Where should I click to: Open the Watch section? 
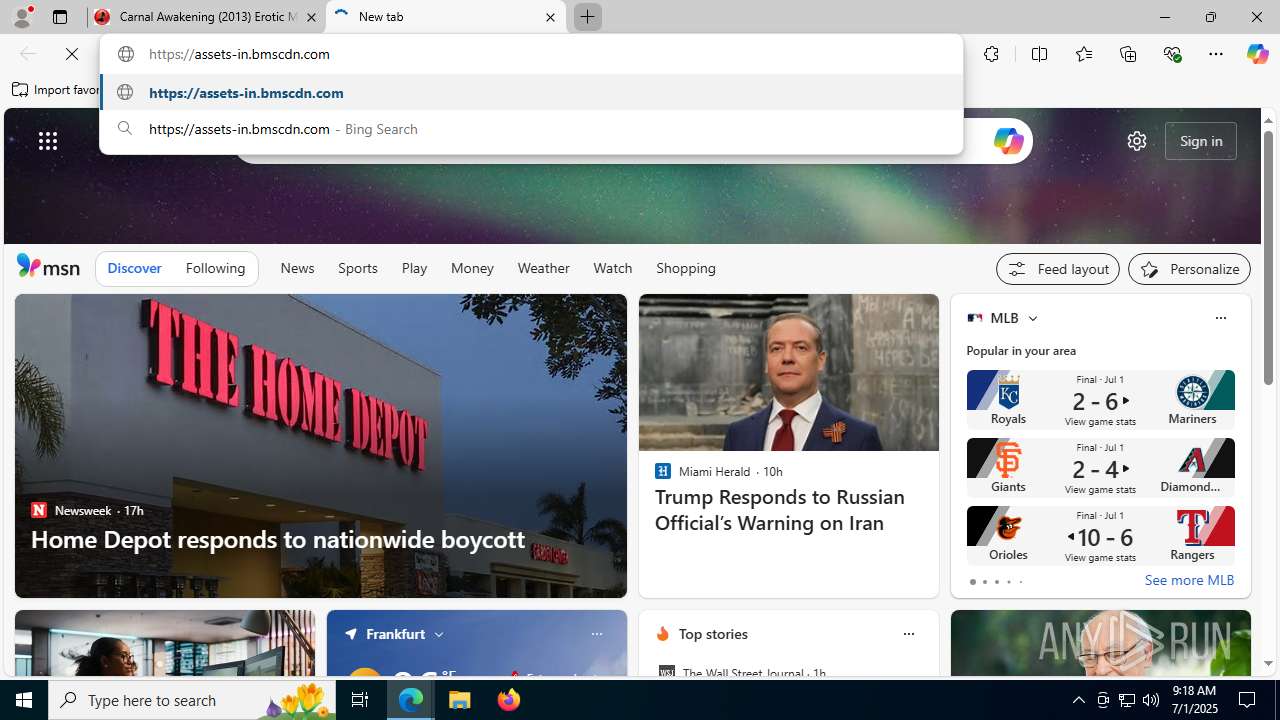click(x=612, y=268)
